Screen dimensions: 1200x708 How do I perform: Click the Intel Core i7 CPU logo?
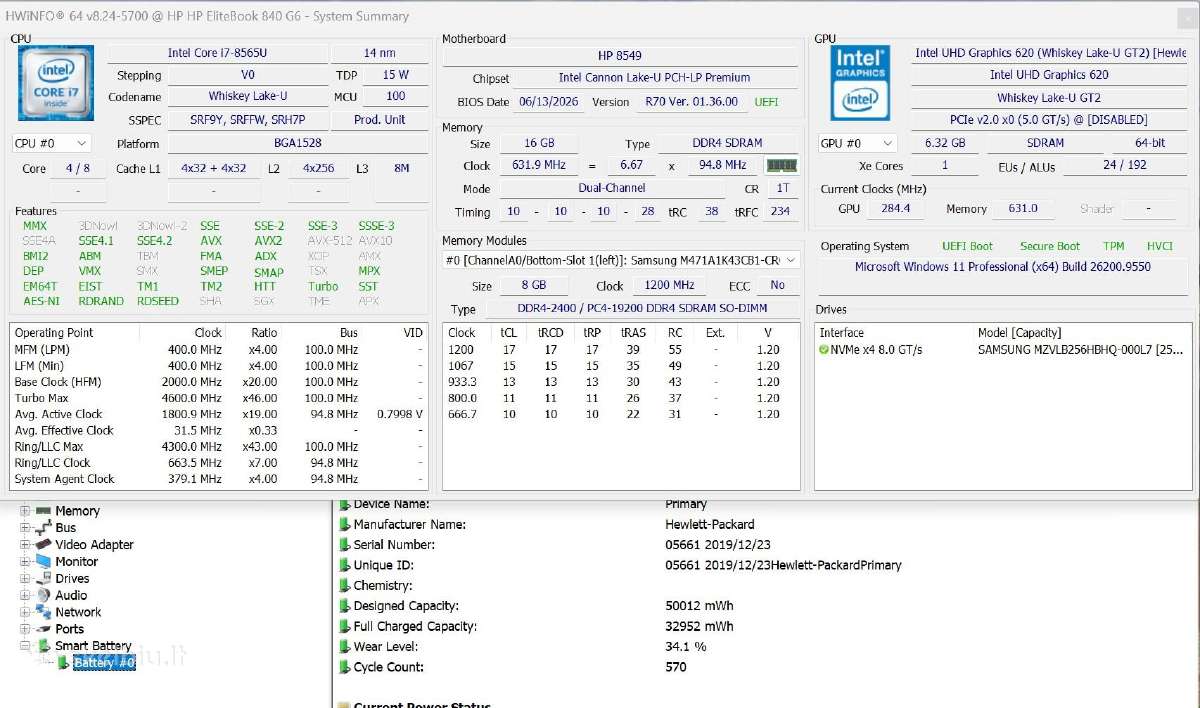[x=56, y=83]
